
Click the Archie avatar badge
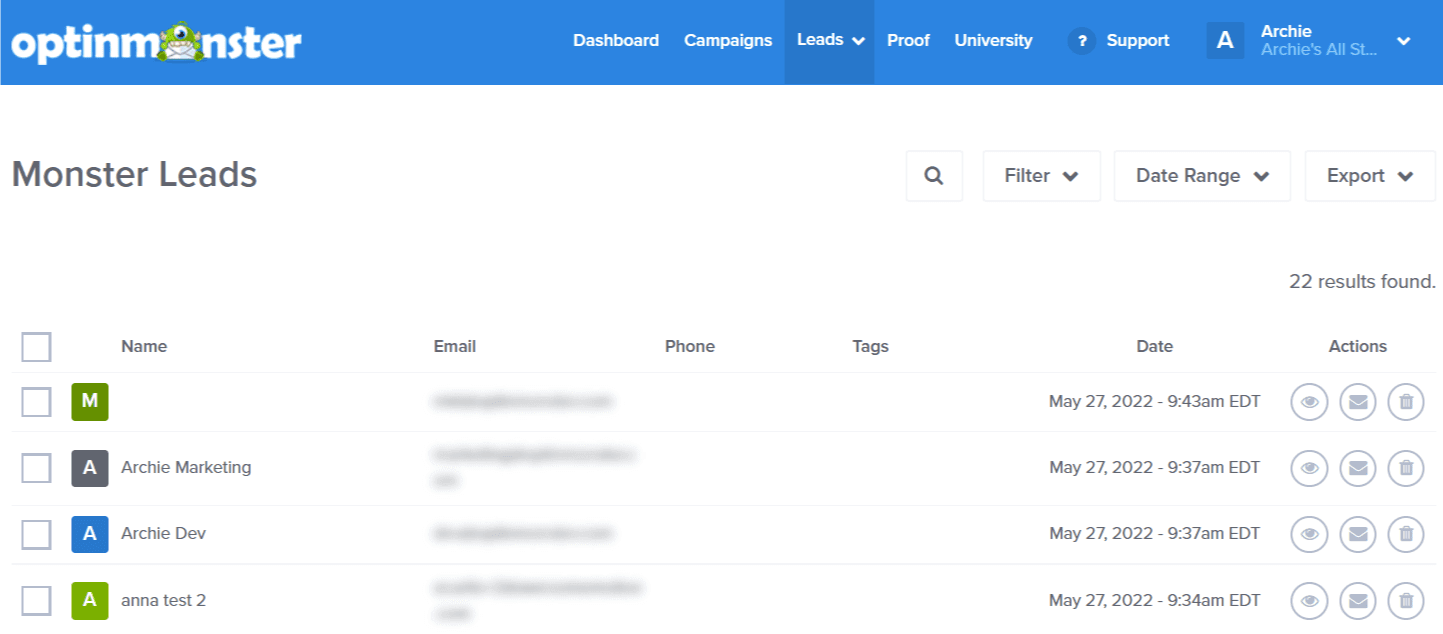pyautogui.click(x=1225, y=41)
